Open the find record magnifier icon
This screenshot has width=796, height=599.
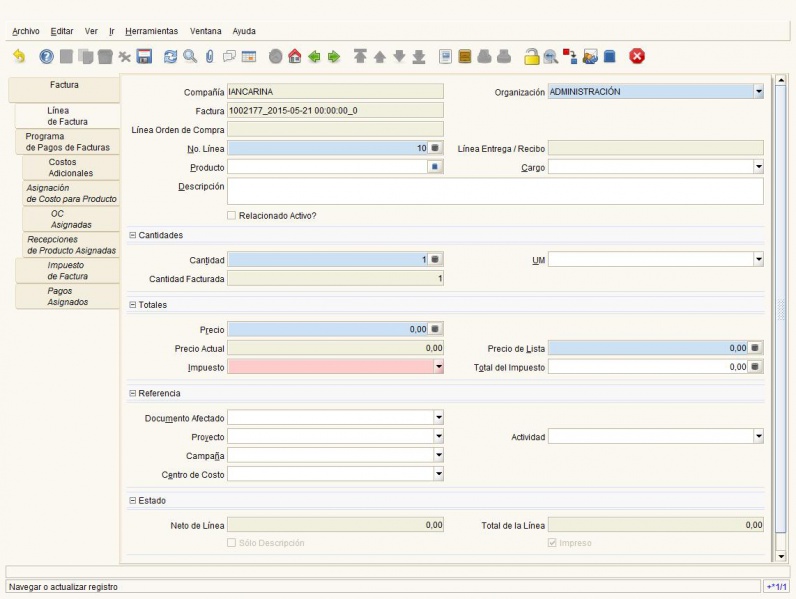pos(190,56)
